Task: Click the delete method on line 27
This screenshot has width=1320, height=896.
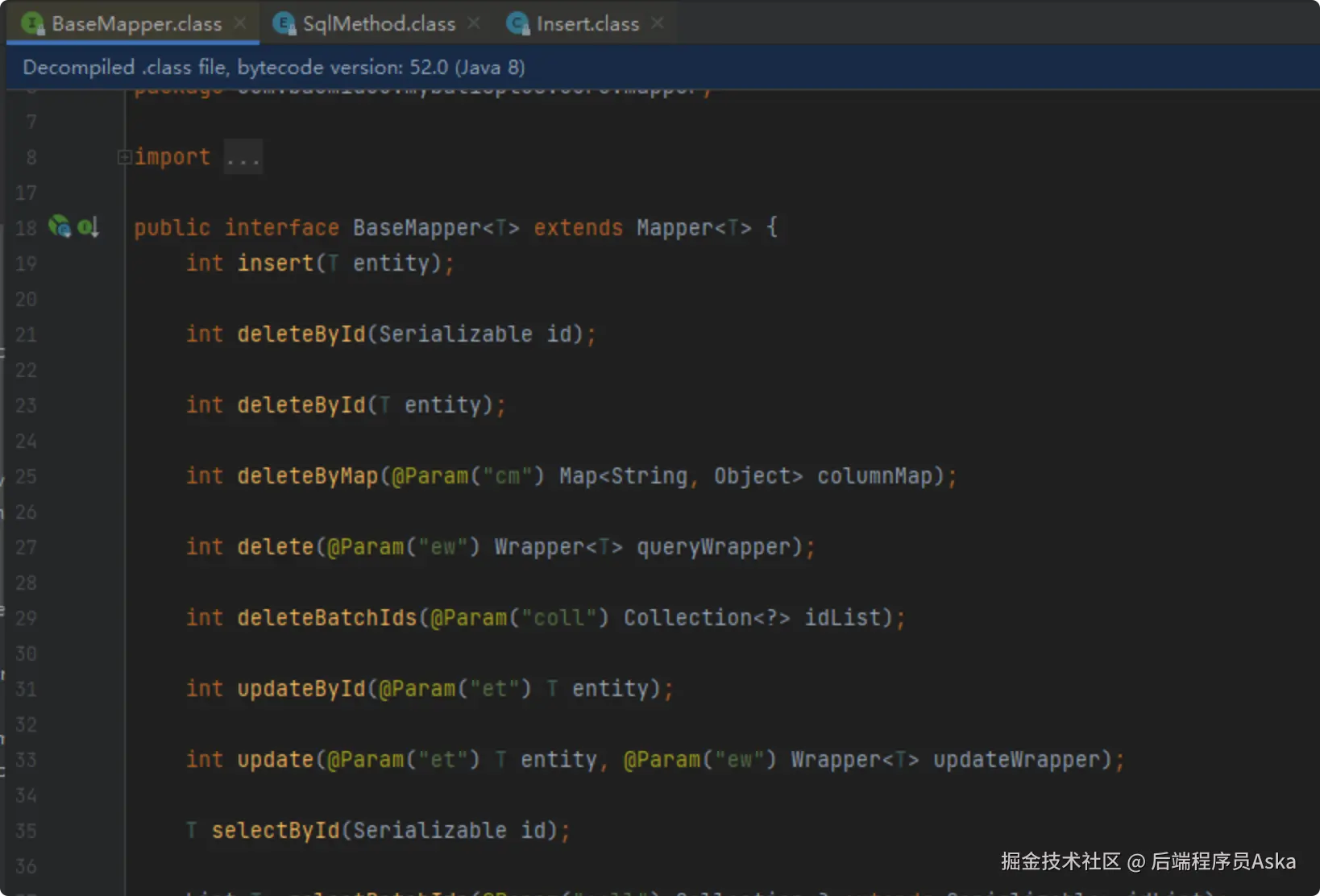Action: tap(275, 547)
